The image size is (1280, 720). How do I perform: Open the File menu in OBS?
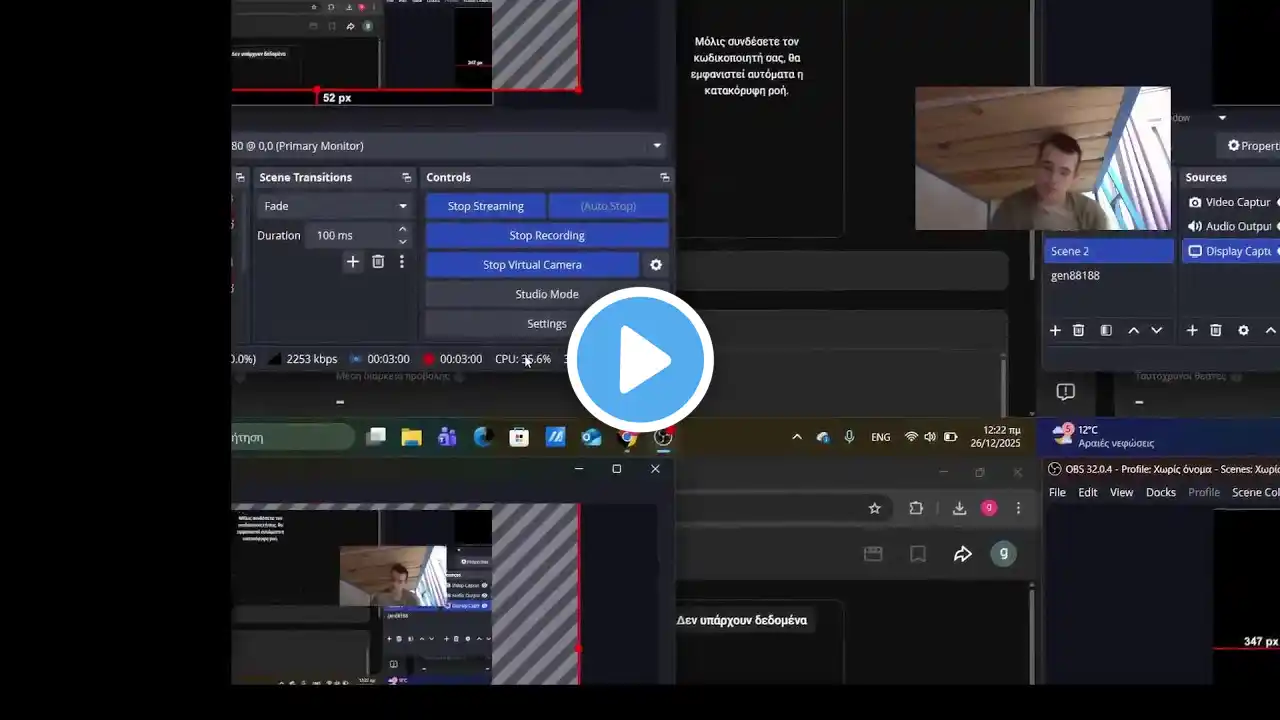click(1057, 492)
